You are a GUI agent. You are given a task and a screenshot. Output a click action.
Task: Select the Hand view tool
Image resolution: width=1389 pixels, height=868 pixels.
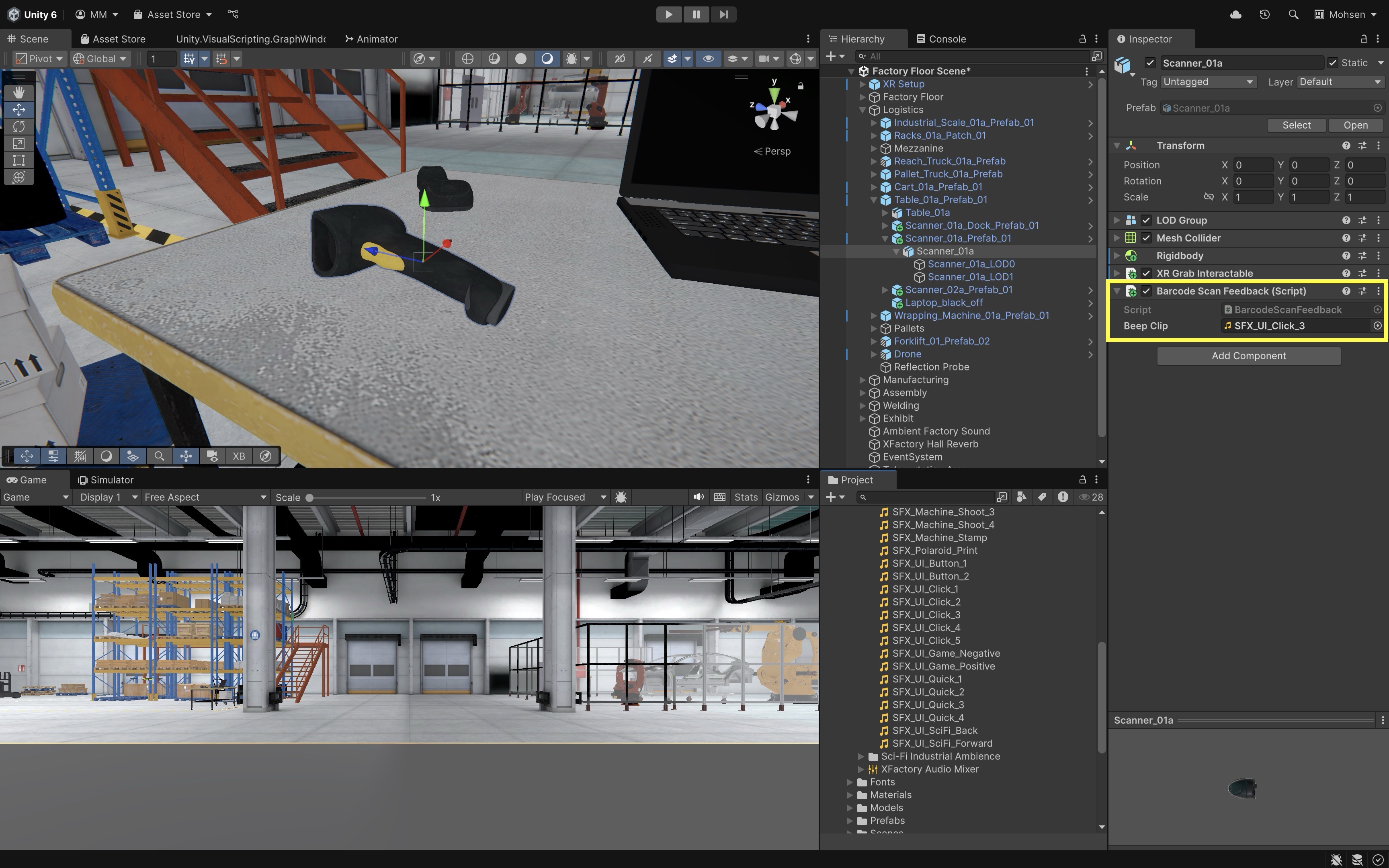[x=18, y=92]
